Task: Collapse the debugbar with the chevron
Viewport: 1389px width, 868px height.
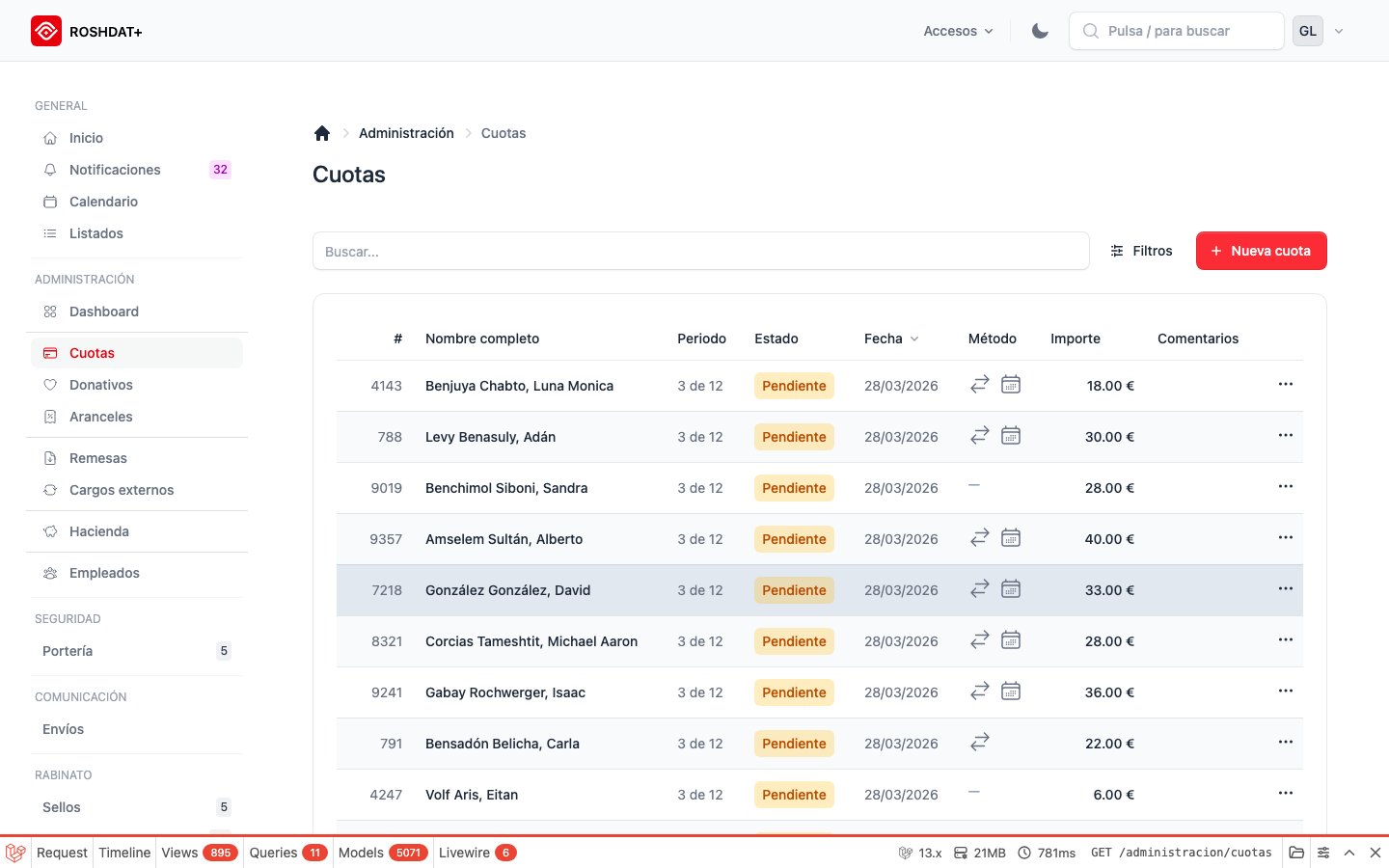Action: pyautogui.click(x=1349, y=853)
